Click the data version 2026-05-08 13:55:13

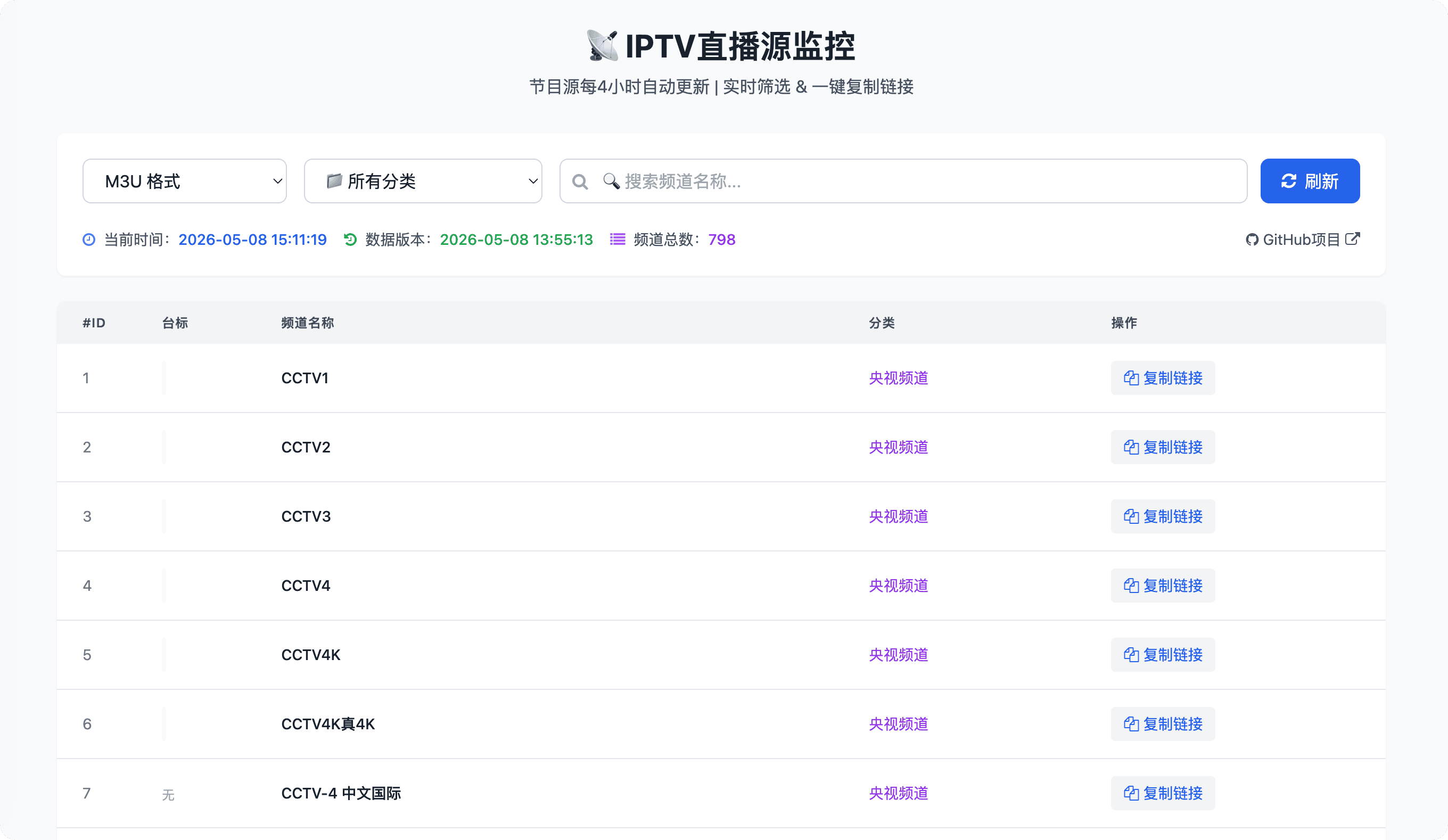click(516, 240)
